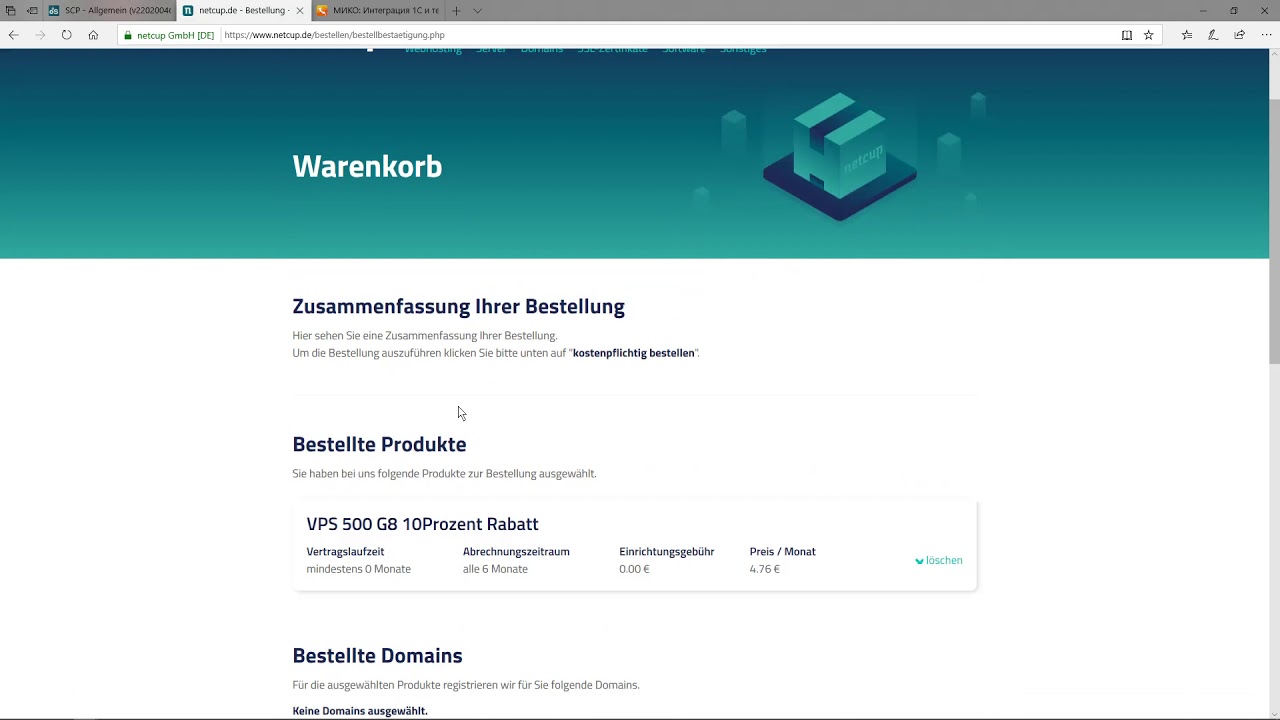Switch to the МИКО Интеграция 1С tab
The image size is (1280, 720).
click(x=376, y=11)
